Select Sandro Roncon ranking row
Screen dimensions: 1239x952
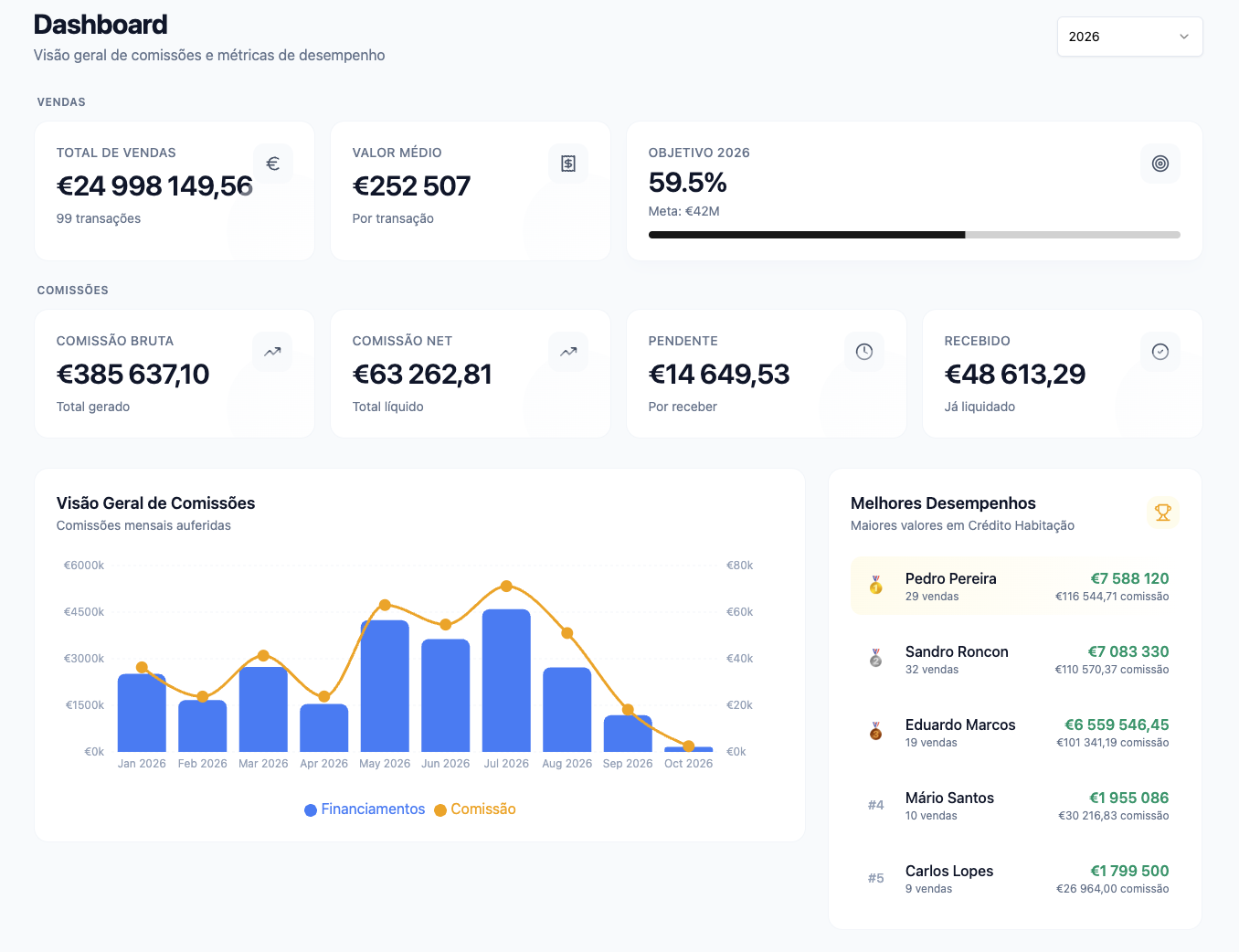[1015, 659]
